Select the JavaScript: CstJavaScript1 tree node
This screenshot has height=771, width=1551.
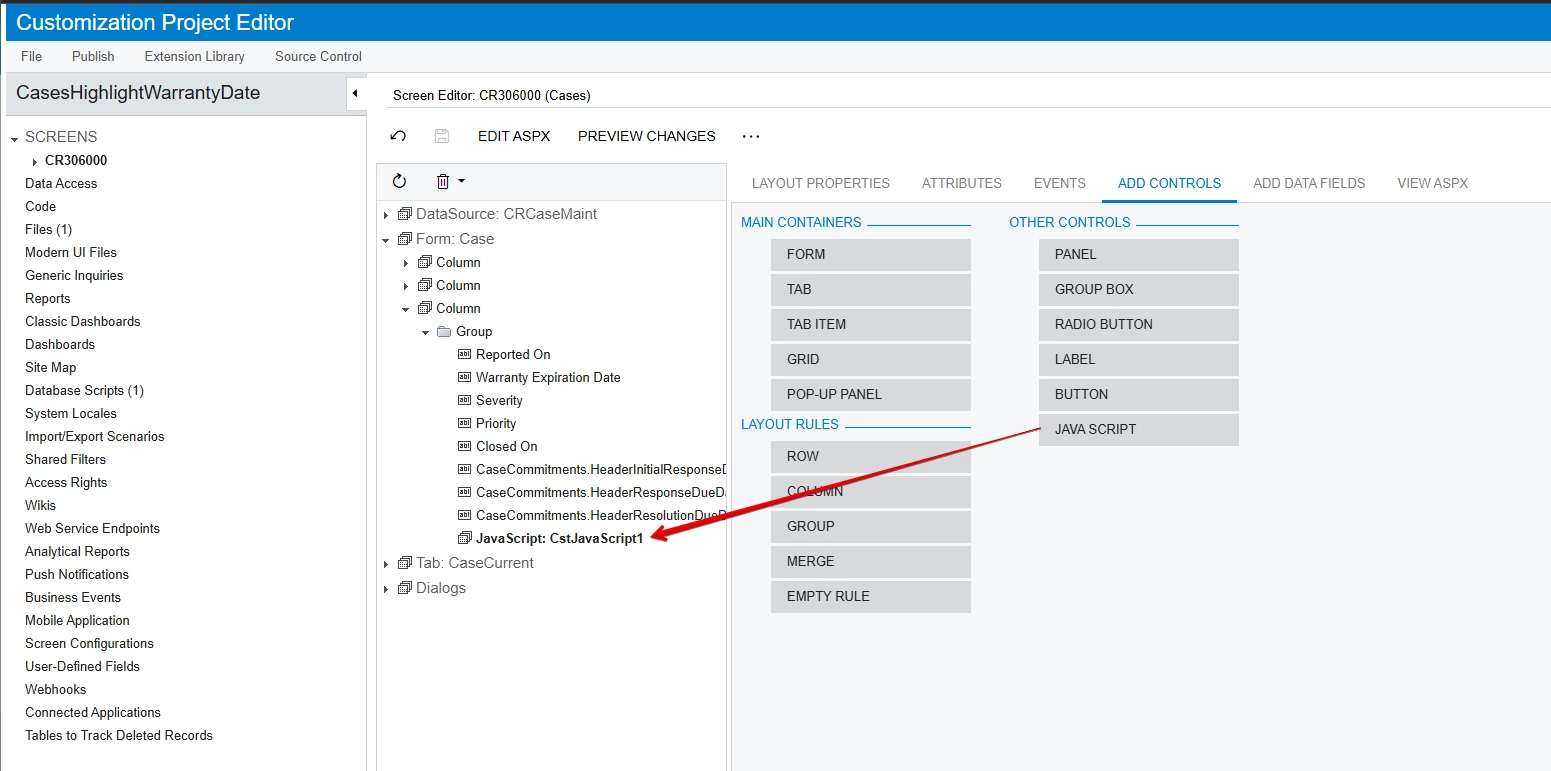click(x=560, y=538)
